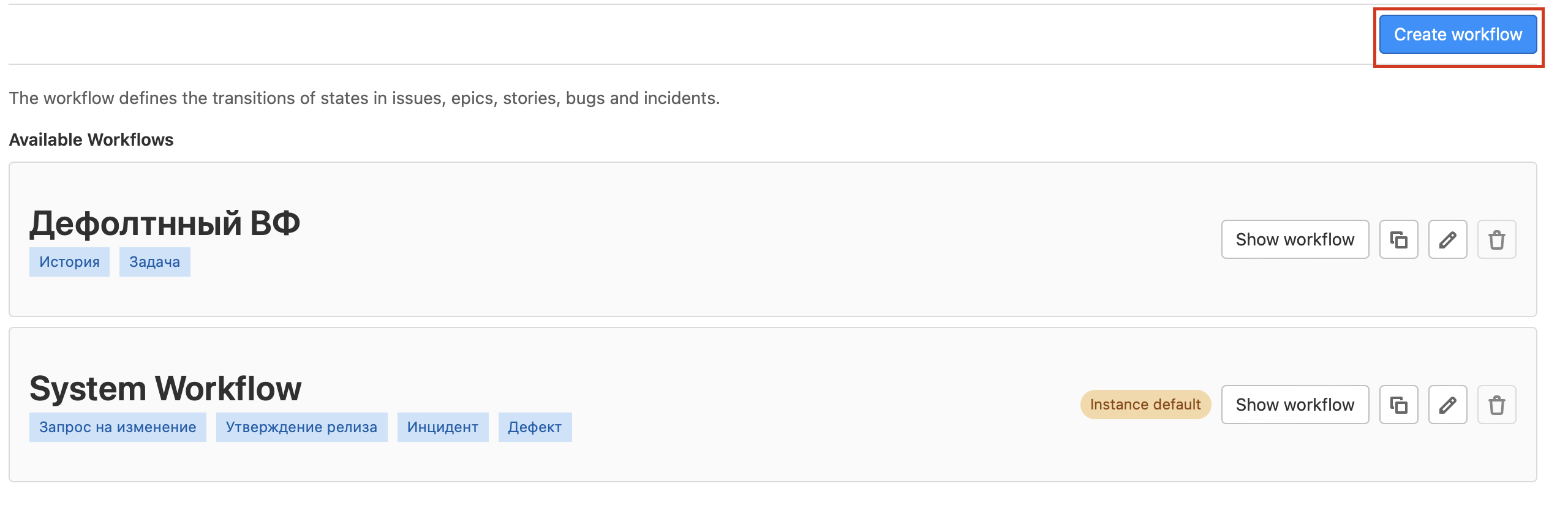This screenshot has height=508, width=1568.
Task: Show workflow for Дефолтнный ВФ
Action: [x=1295, y=239]
